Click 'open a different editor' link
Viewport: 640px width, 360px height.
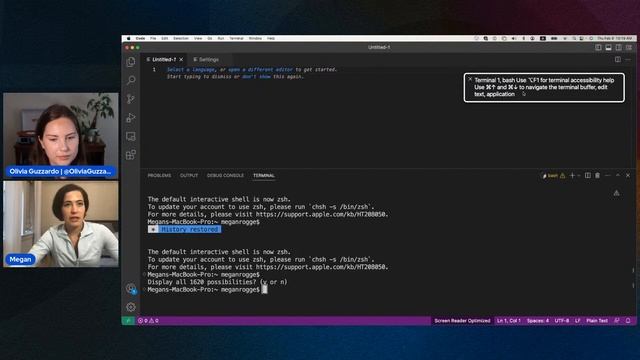(x=260, y=70)
